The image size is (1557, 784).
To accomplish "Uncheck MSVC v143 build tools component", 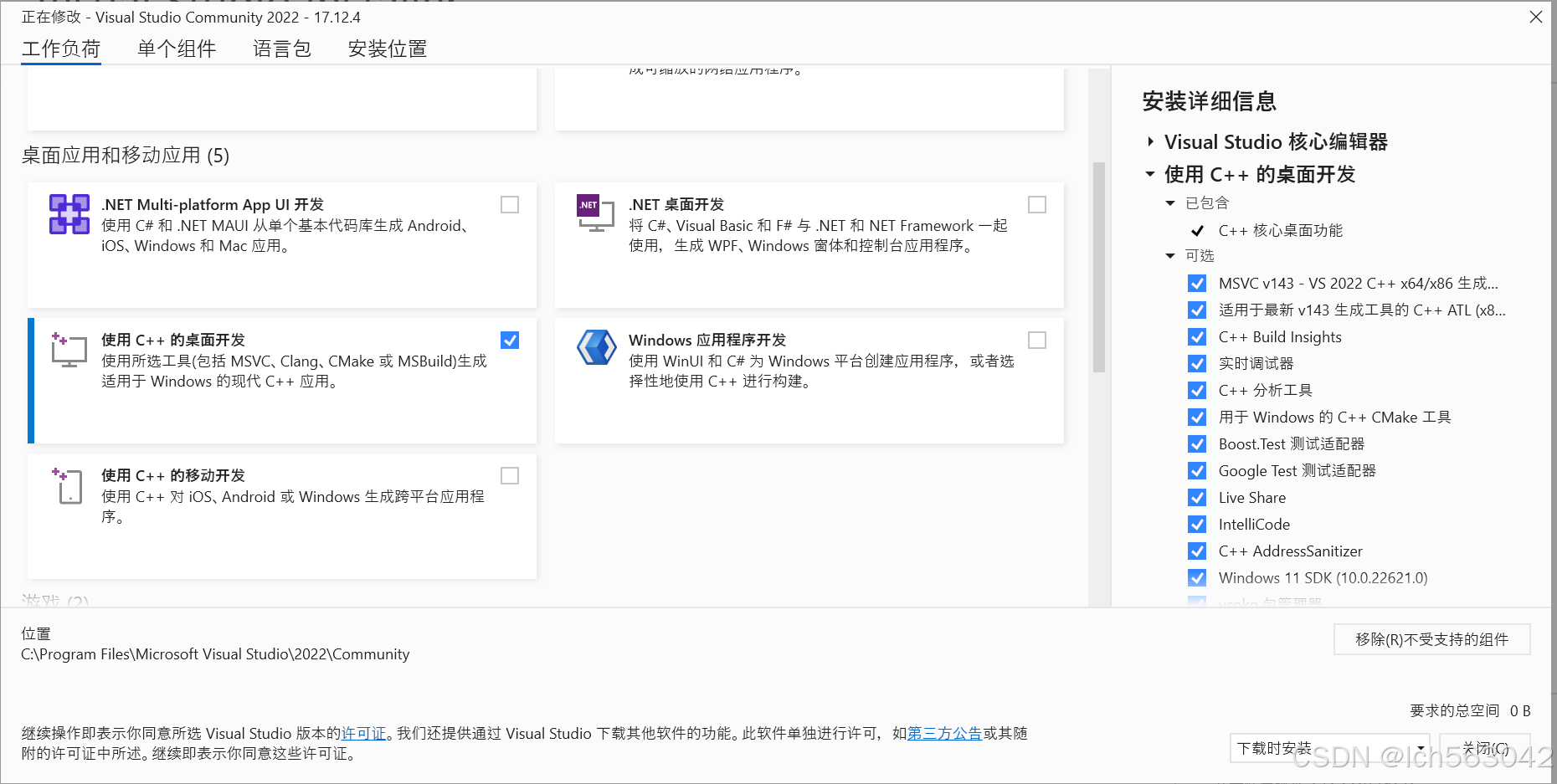I will click(x=1198, y=284).
